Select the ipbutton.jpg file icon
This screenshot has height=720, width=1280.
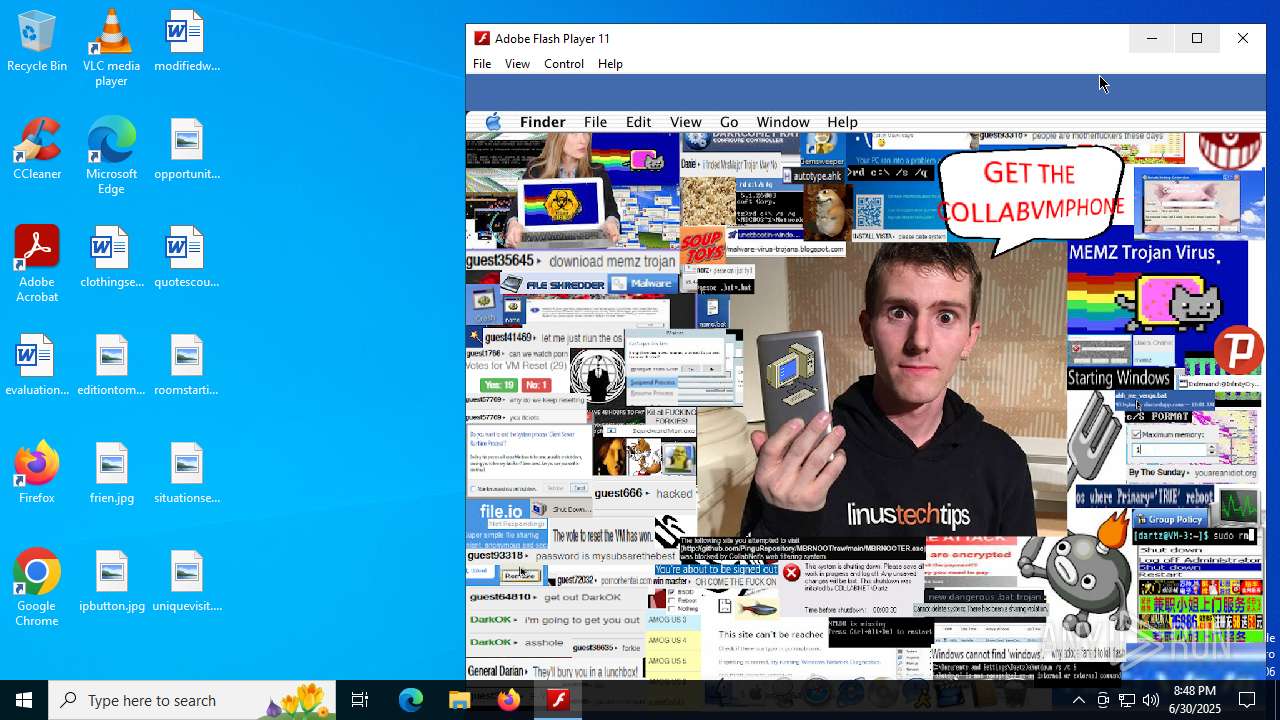click(111, 582)
